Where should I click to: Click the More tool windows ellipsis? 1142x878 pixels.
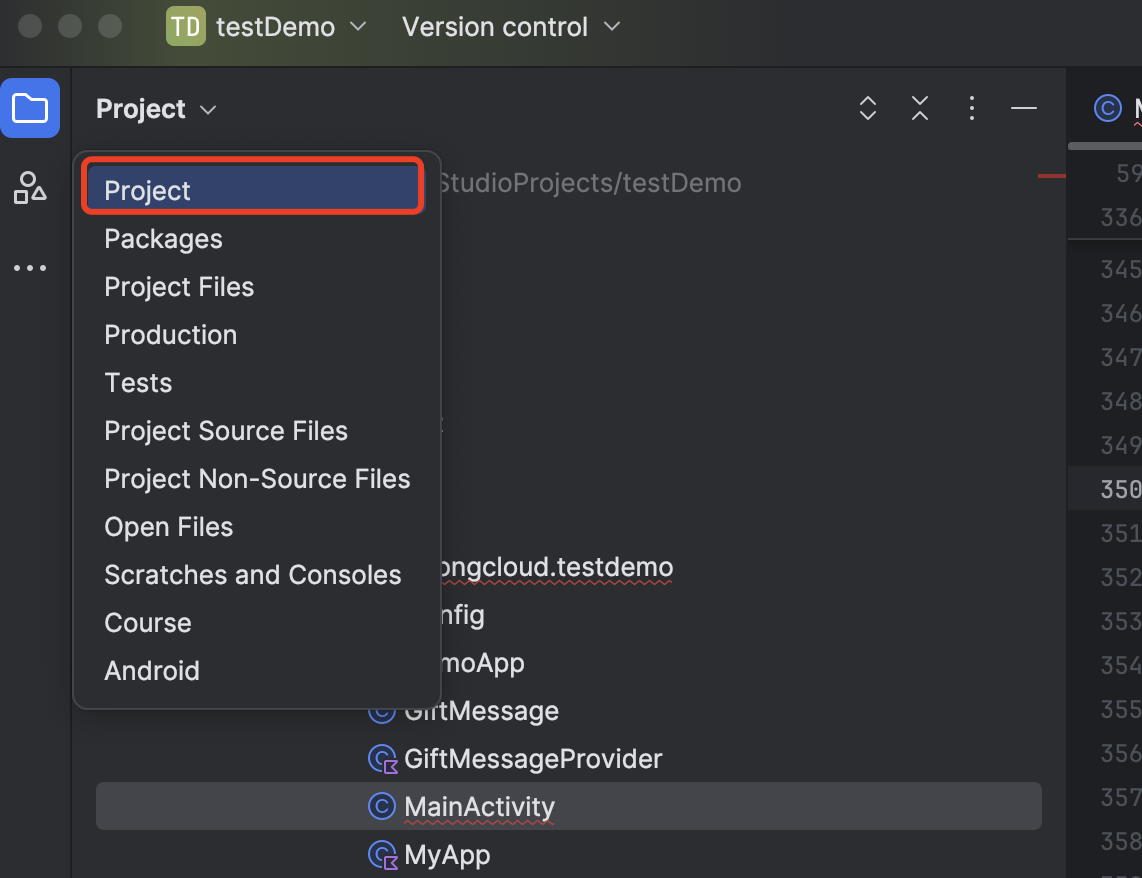pos(30,268)
